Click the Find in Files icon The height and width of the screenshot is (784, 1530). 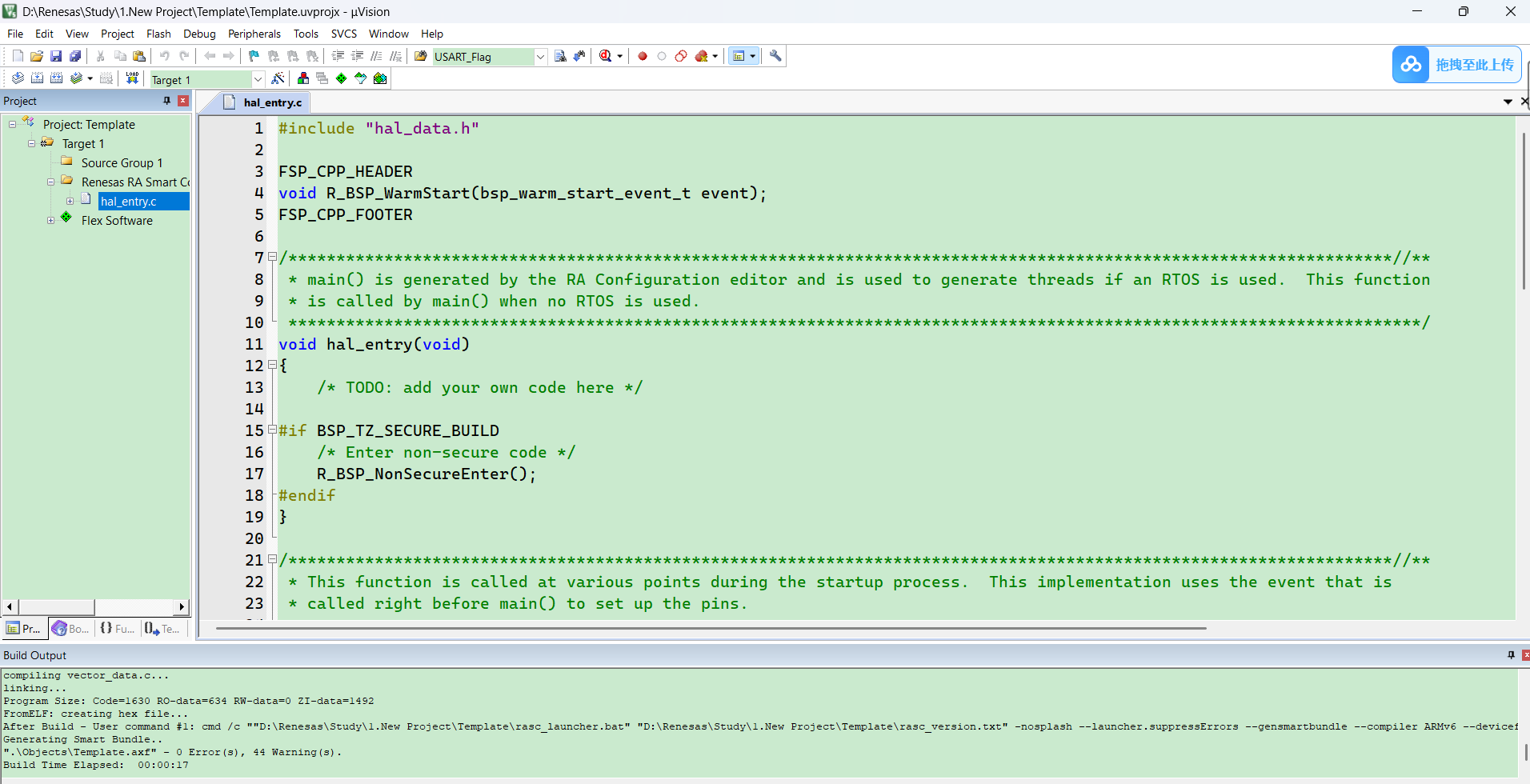click(421, 56)
